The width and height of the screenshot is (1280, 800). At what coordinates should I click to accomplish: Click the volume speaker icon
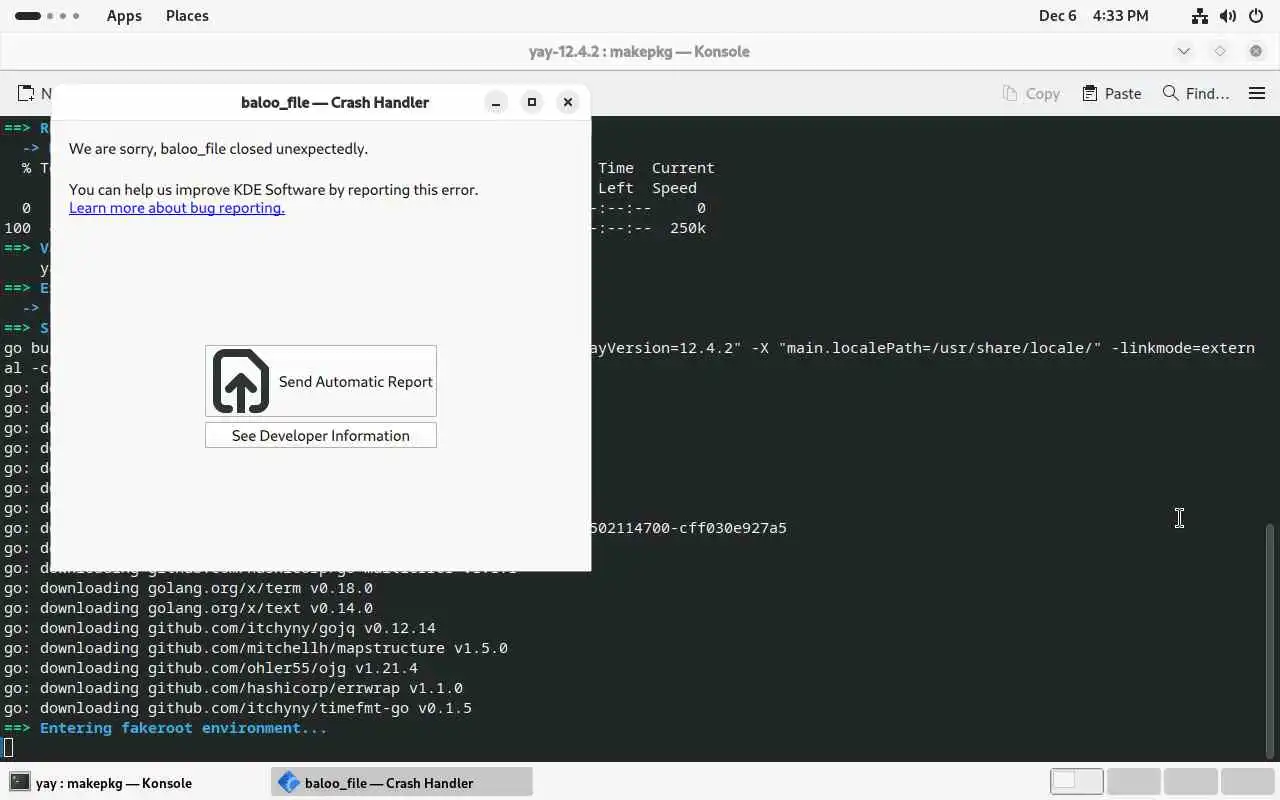click(1228, 16)
